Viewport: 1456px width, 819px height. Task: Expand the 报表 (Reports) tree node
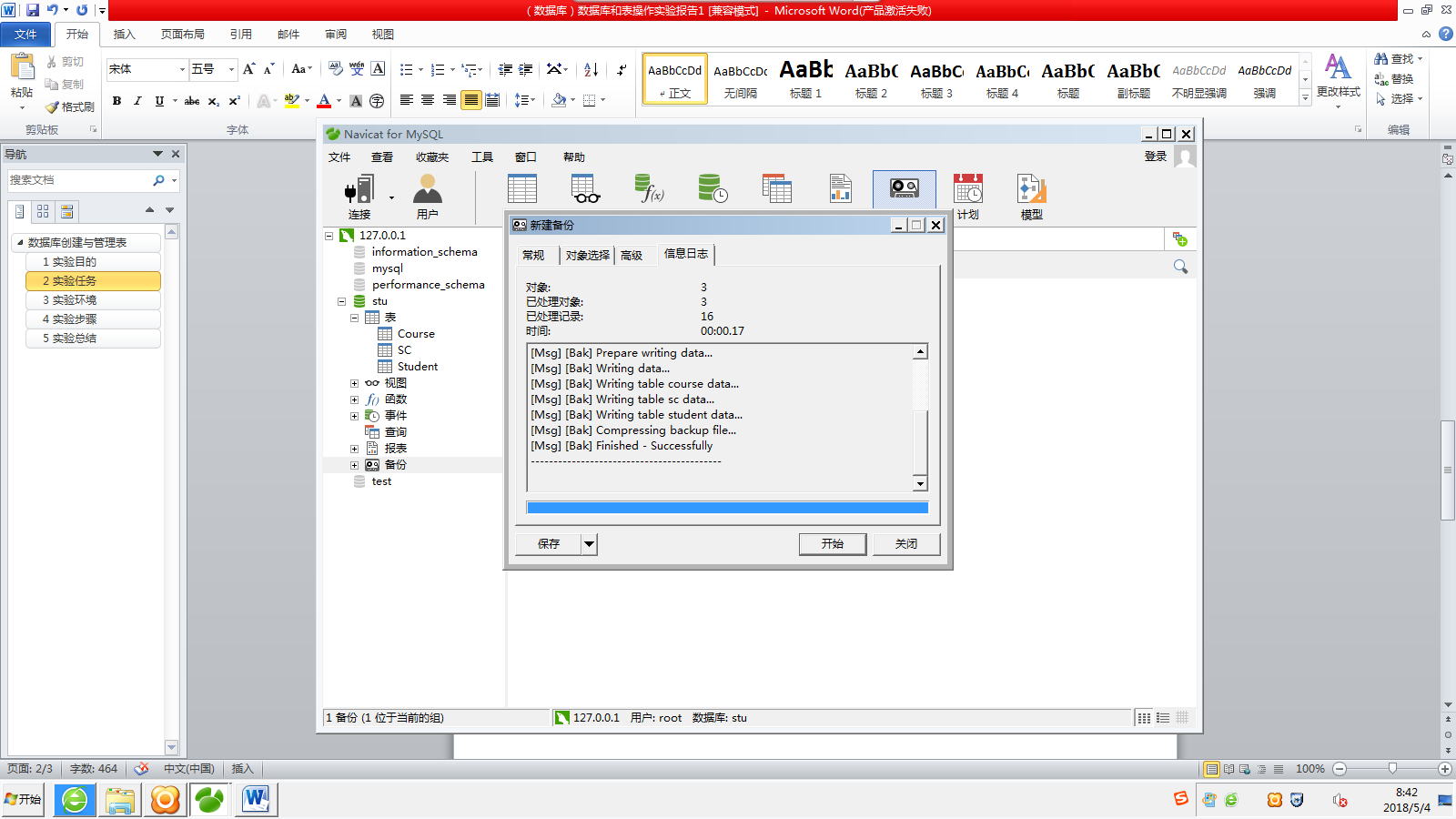click(x=354, y=449)
